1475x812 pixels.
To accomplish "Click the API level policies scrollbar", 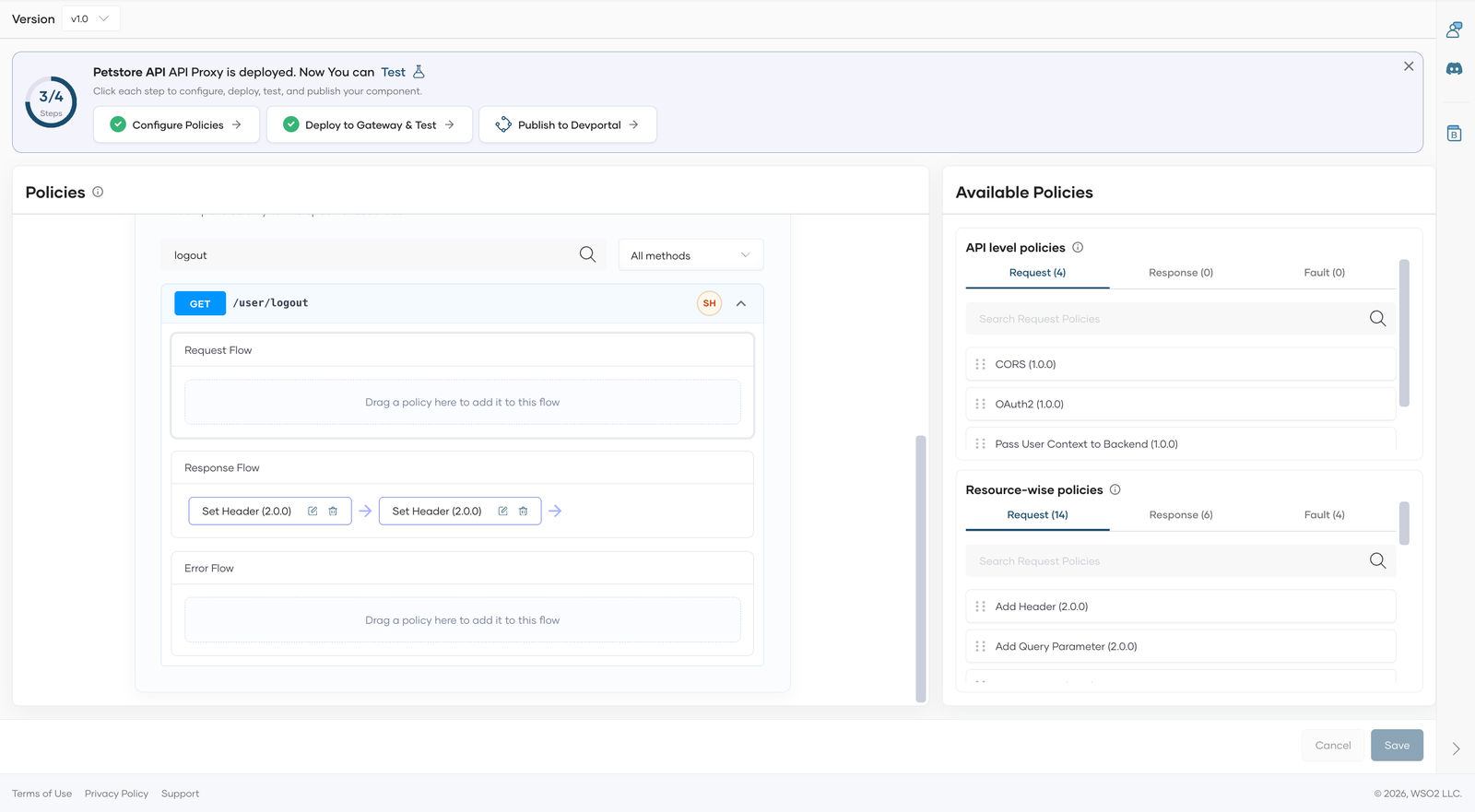I will point(1404,333).
